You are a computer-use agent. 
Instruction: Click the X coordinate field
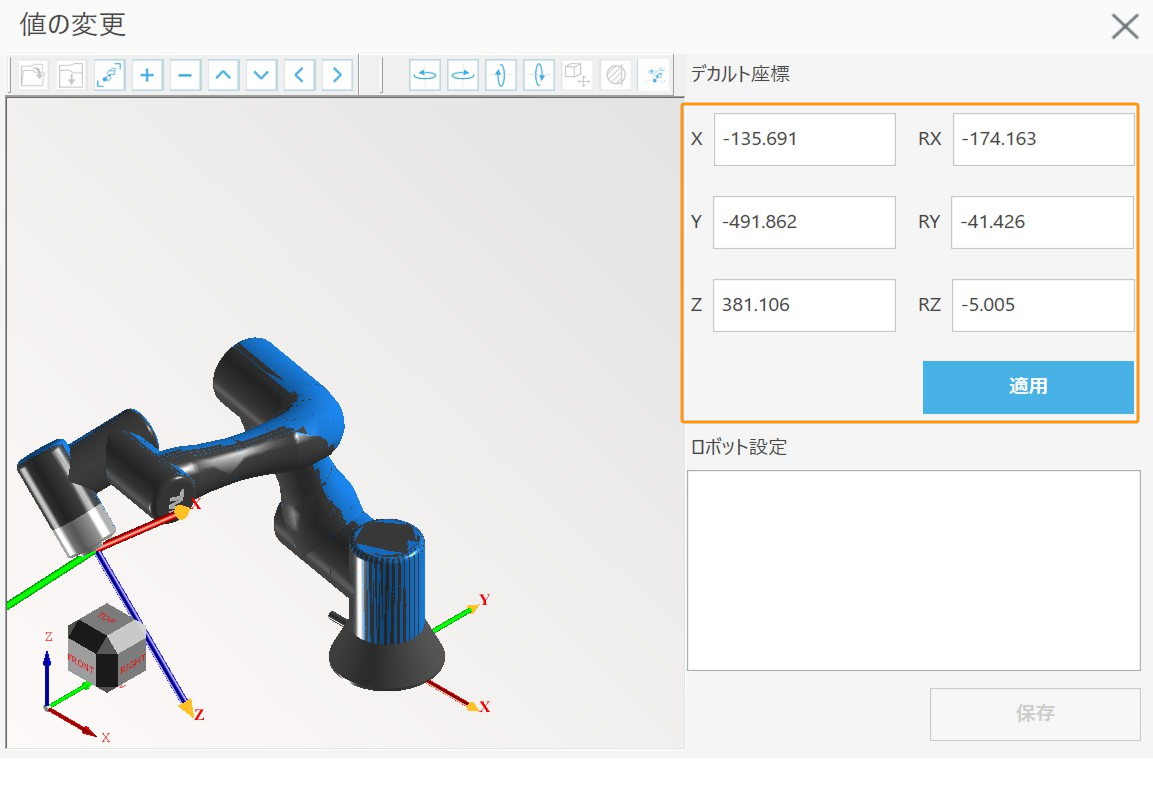[804, 139]
